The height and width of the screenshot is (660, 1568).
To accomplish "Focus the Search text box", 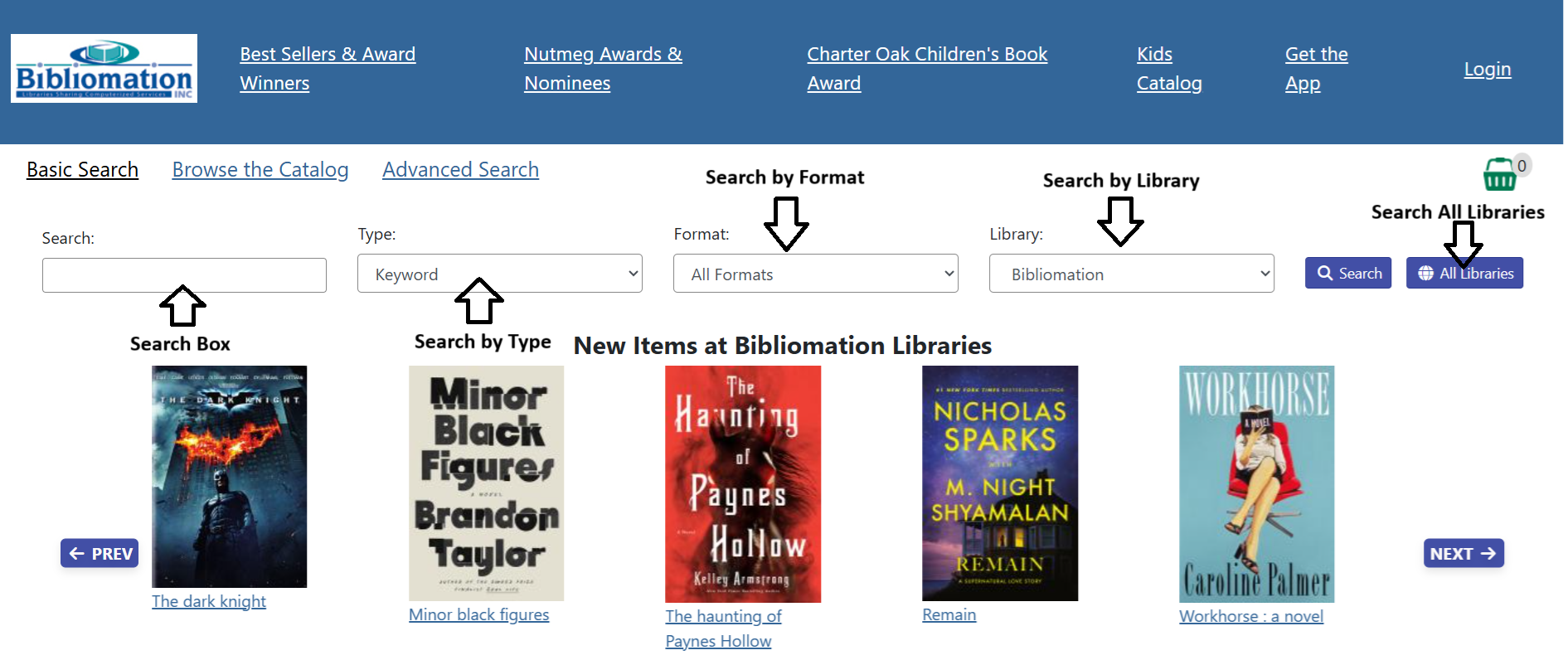I will 184,275.
